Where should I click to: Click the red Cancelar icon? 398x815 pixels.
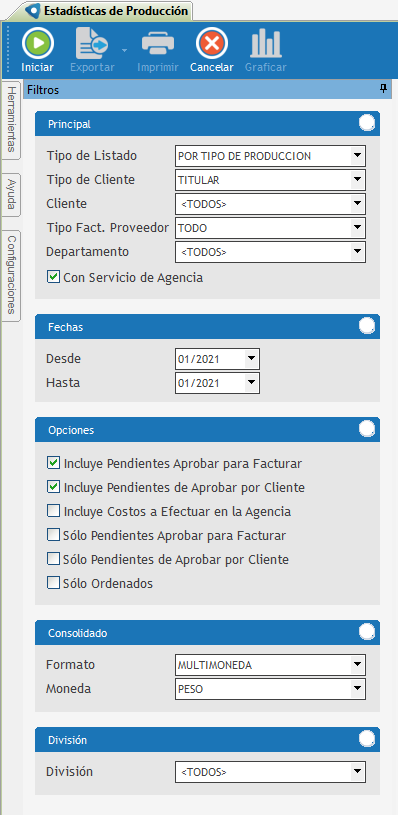[x=212, y=43]
